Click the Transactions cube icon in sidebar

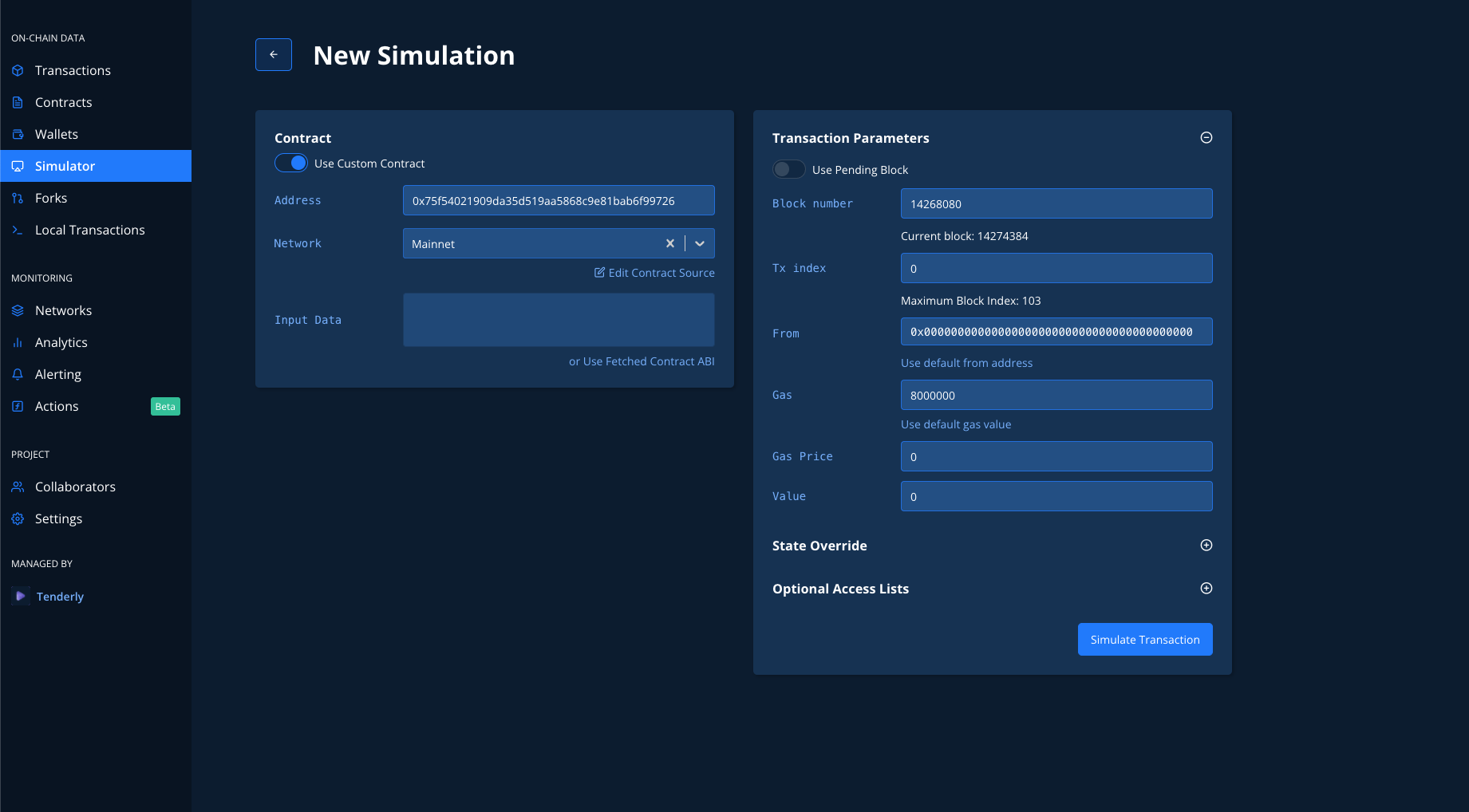point(18,71)
